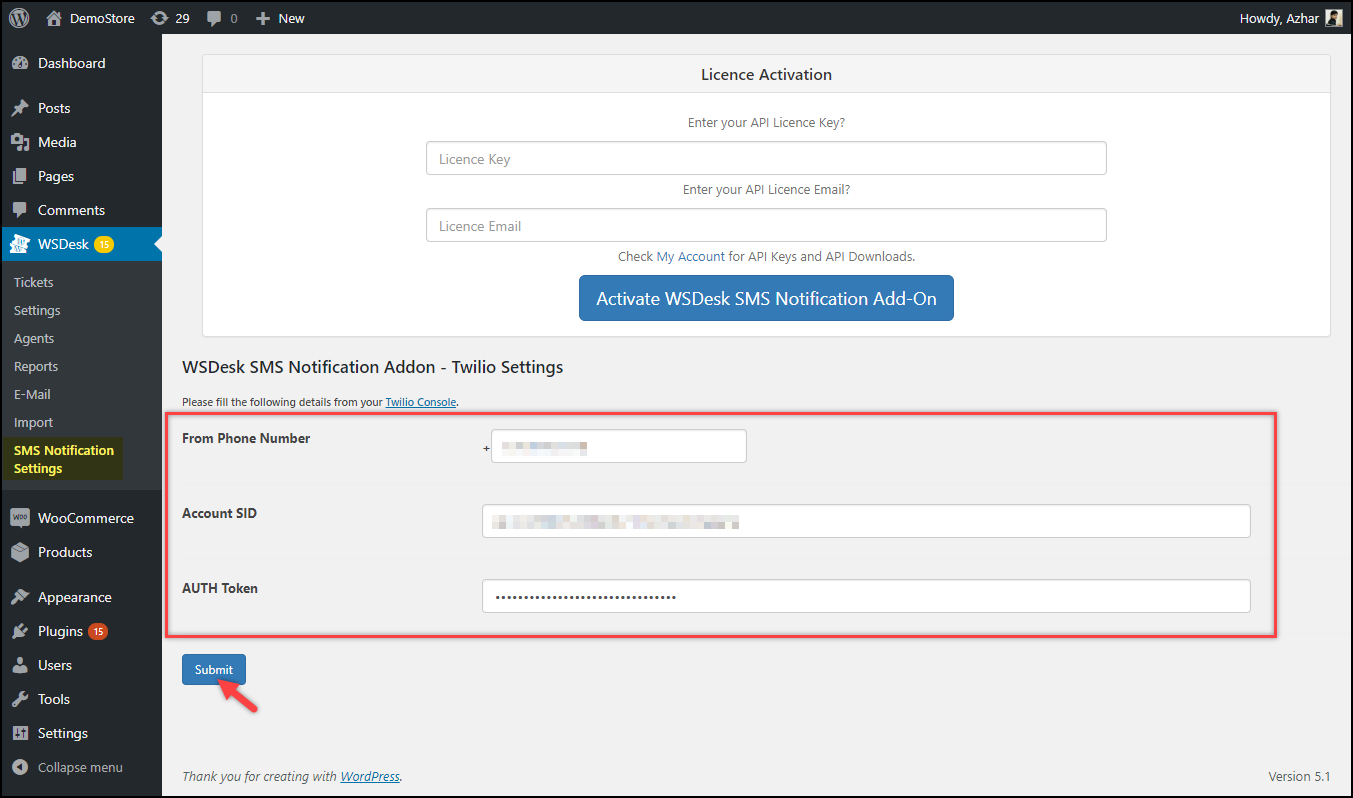
Task: Collapse the admin sidebar menu
Action: (80, 767)
